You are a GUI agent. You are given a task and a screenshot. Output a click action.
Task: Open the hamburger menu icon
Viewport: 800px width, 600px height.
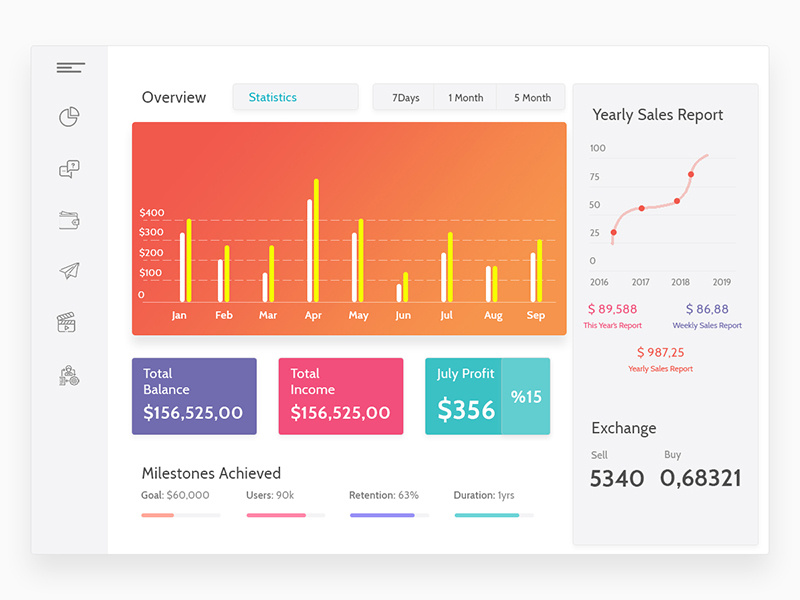(x=70, y=67)
